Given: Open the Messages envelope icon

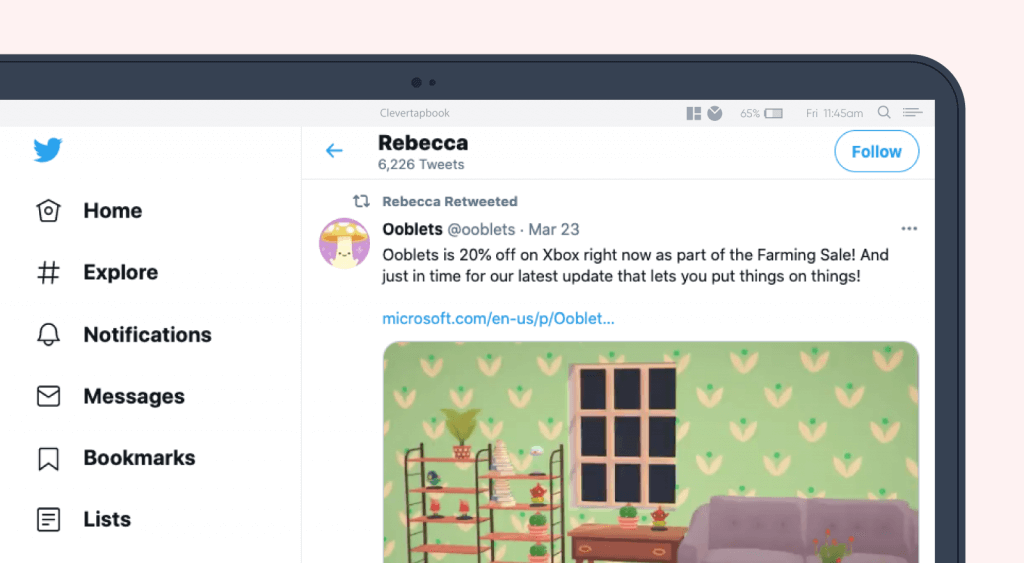Looking at the screenshot, I should (48, 396).
